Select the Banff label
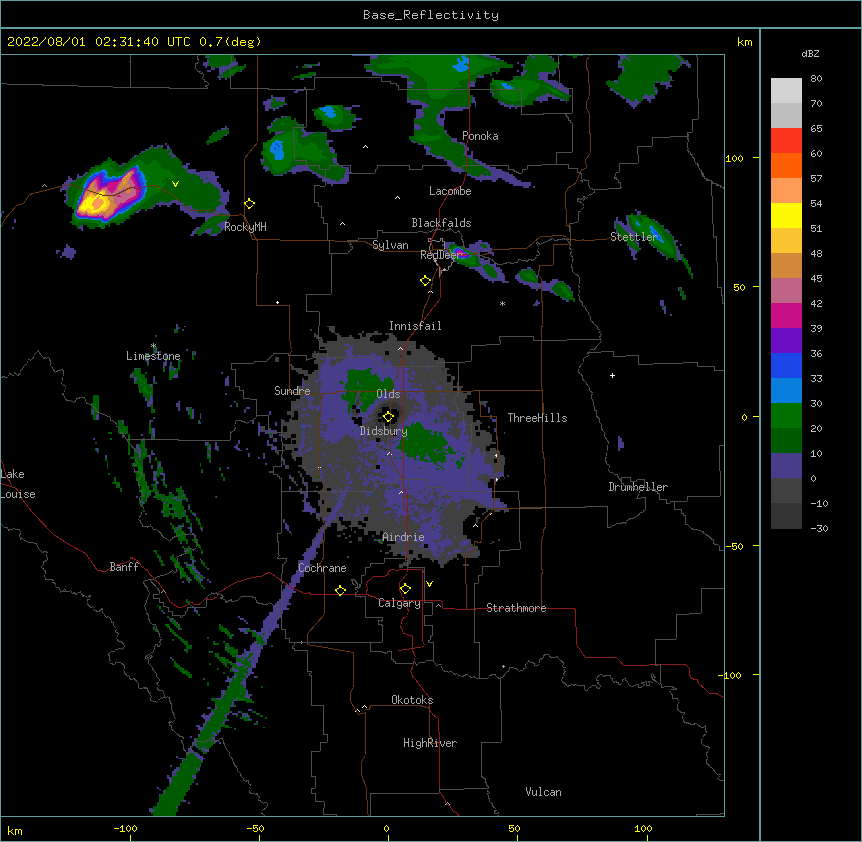 coord(124,567)
